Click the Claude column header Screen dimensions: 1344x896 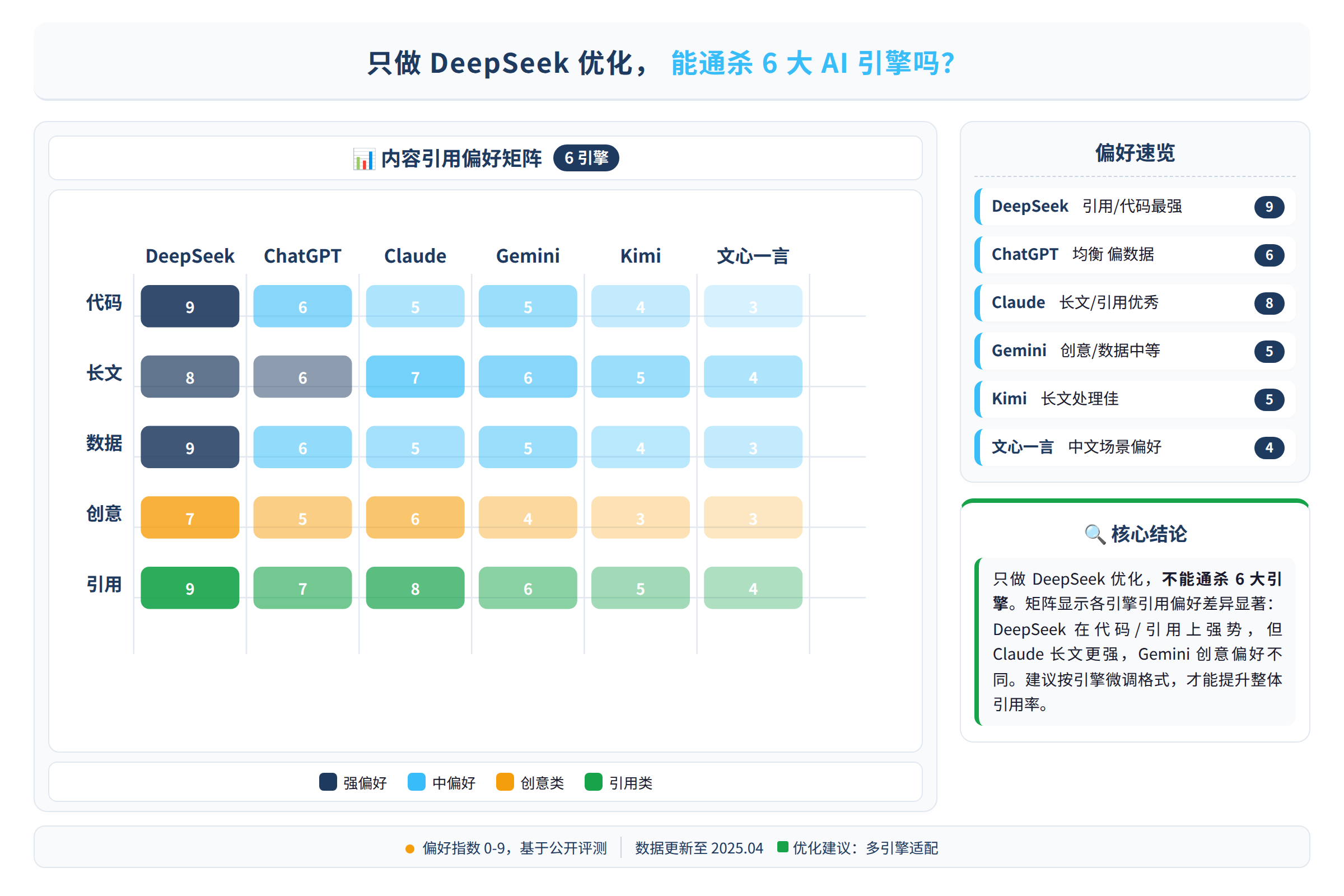(x=415, y=256)
